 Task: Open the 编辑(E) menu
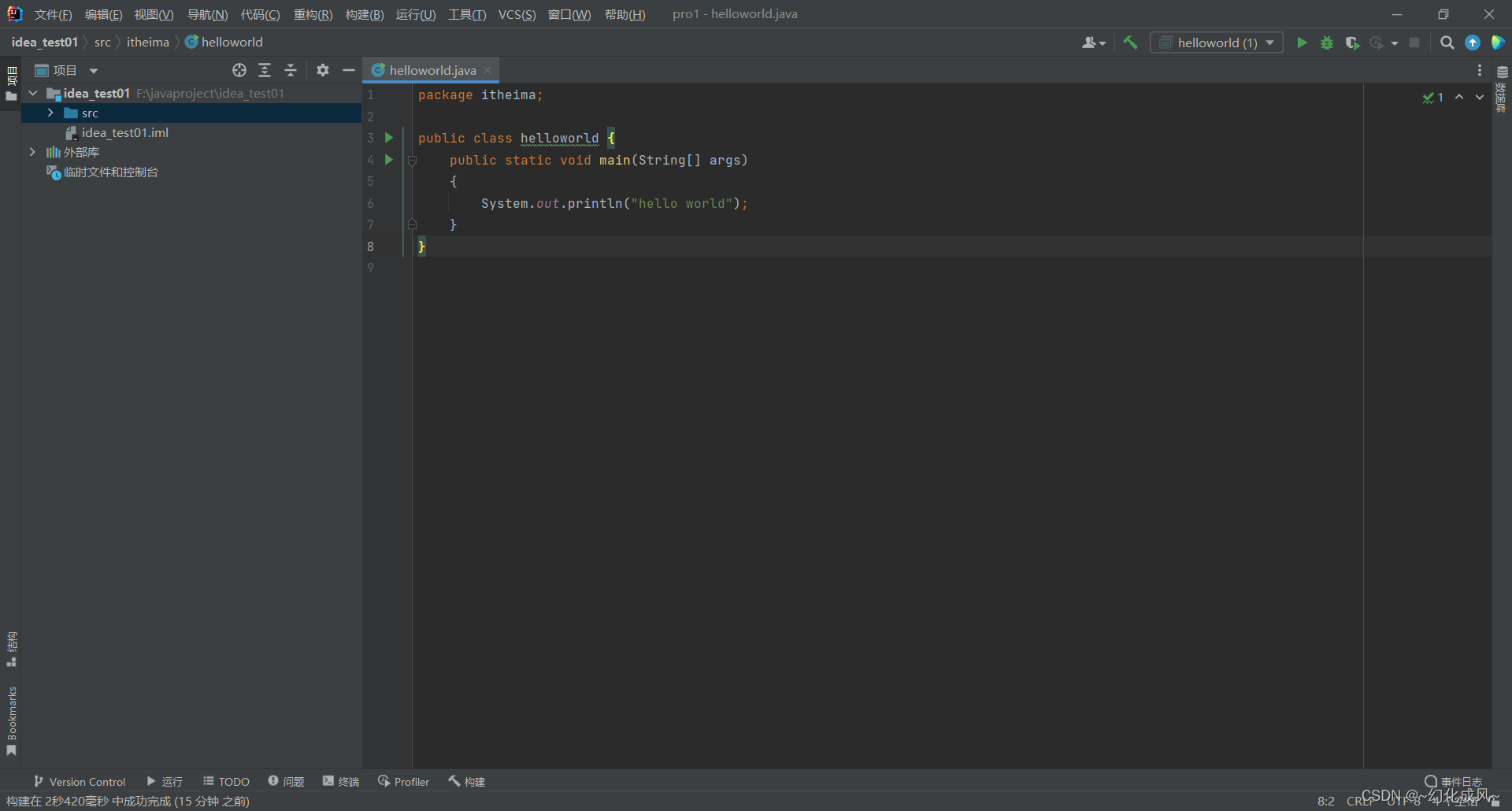[103, 15]
